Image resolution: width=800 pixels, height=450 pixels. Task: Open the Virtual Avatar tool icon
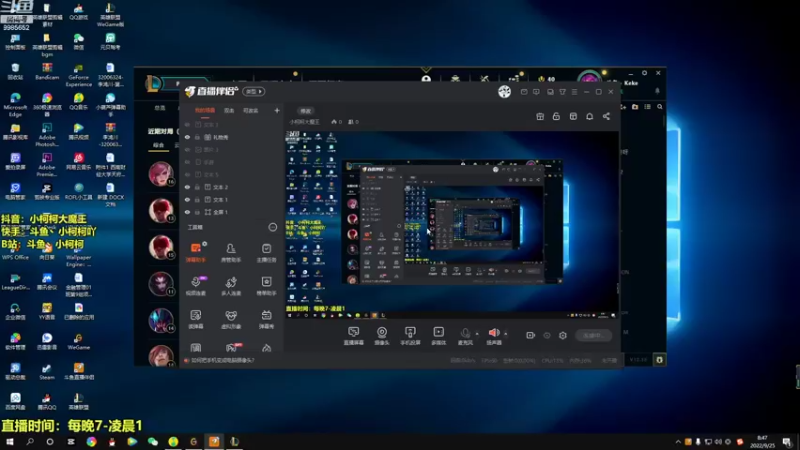coord(231,319)
